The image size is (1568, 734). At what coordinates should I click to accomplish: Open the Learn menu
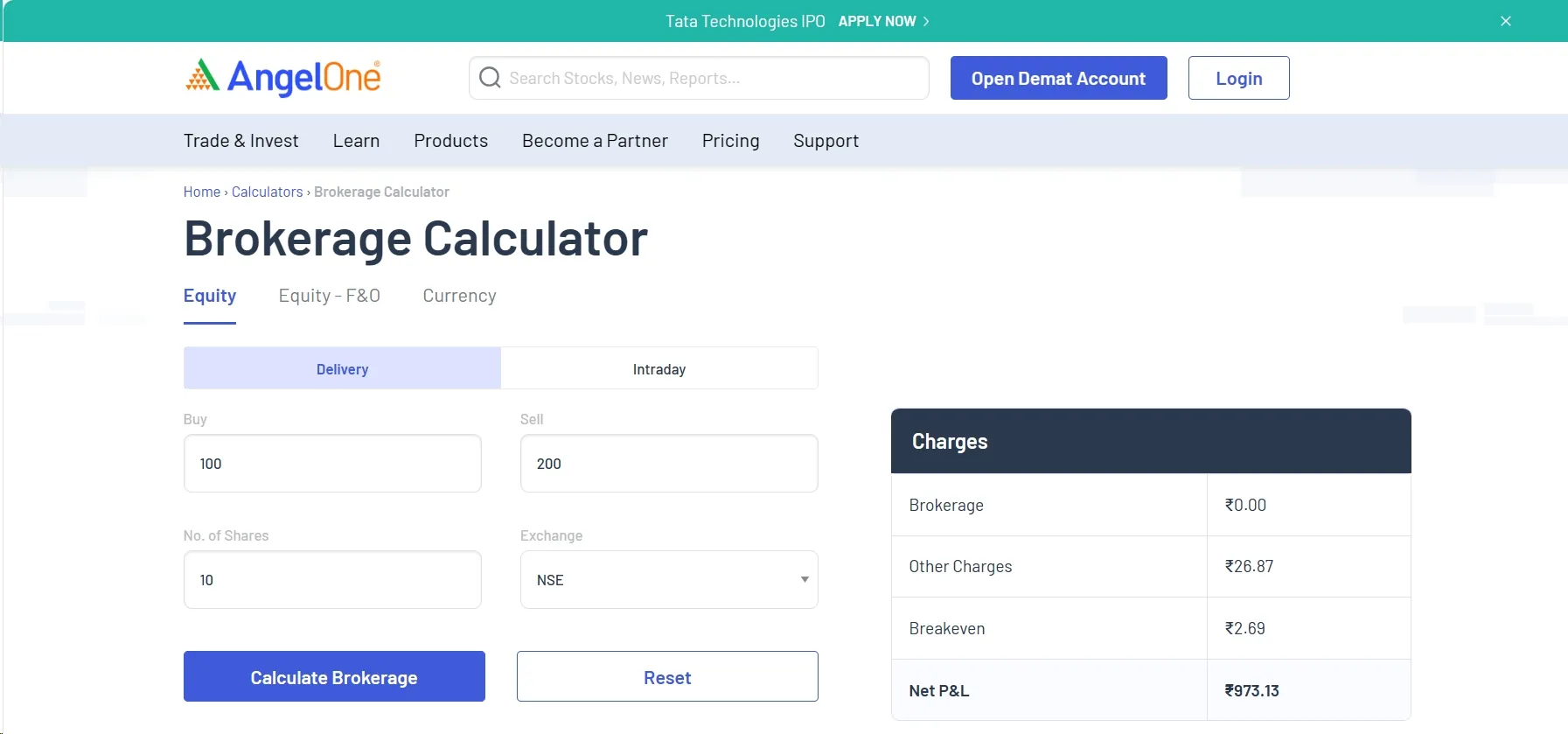(x=356, y=141)
